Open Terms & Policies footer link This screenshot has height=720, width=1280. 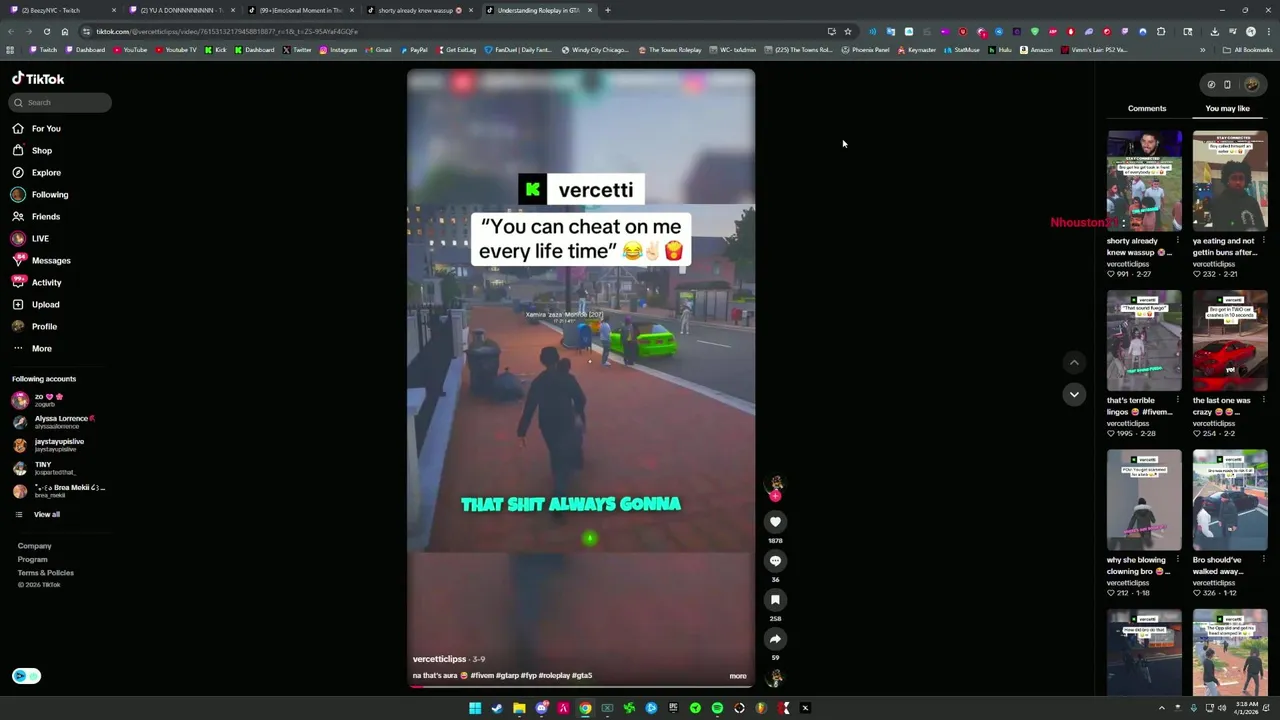coord(45,573)
